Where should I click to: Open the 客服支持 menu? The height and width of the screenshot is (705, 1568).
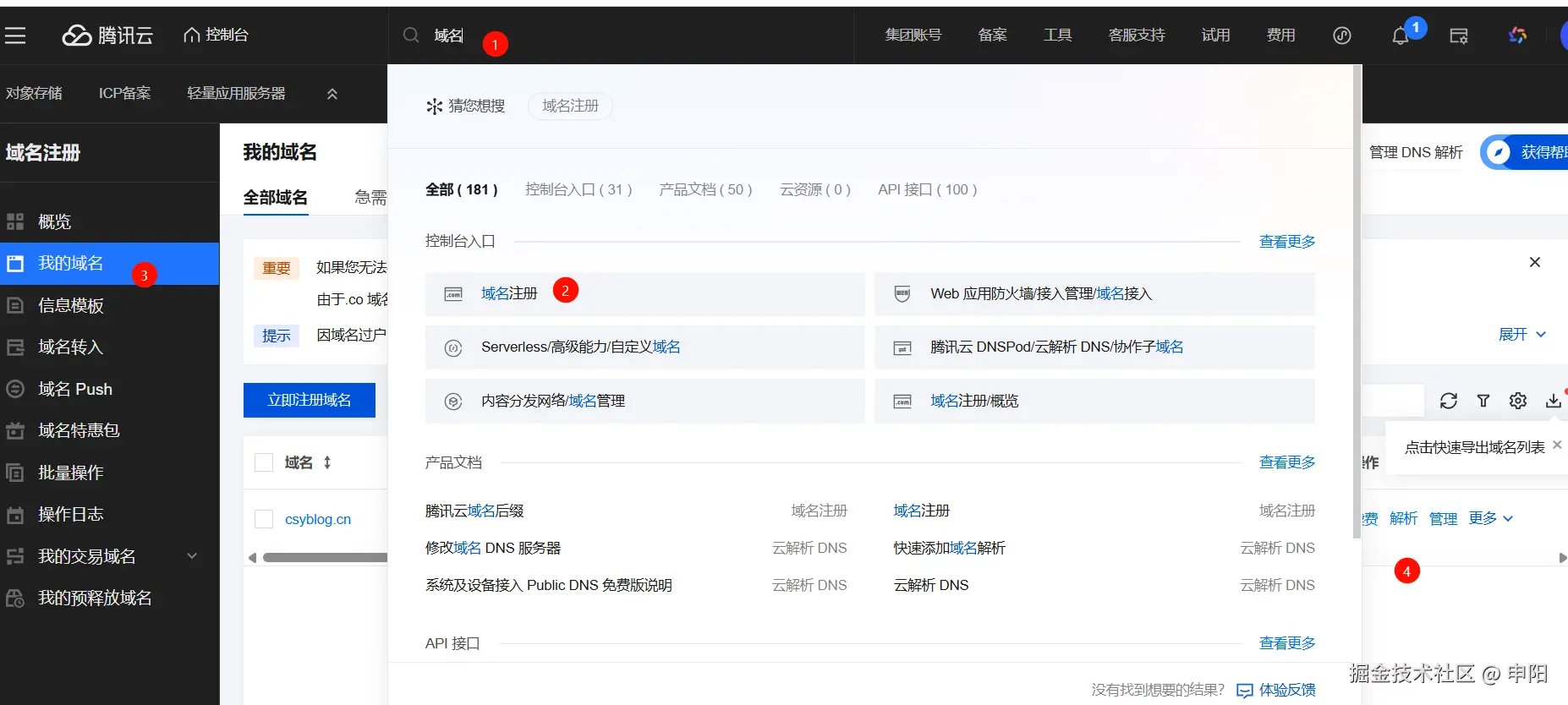tap(1137, 36)
